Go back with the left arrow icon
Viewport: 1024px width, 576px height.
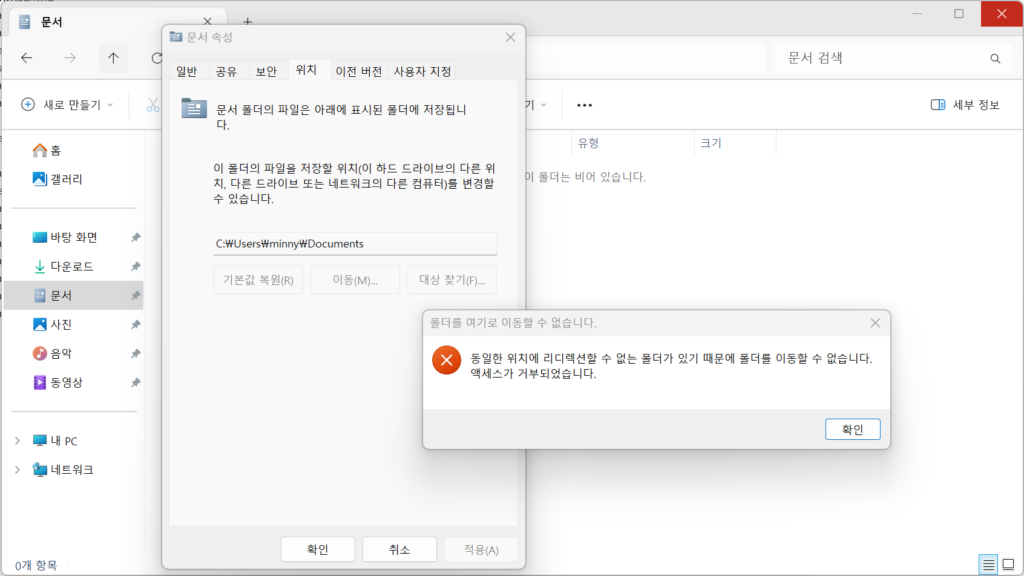(x=26, y=57)
